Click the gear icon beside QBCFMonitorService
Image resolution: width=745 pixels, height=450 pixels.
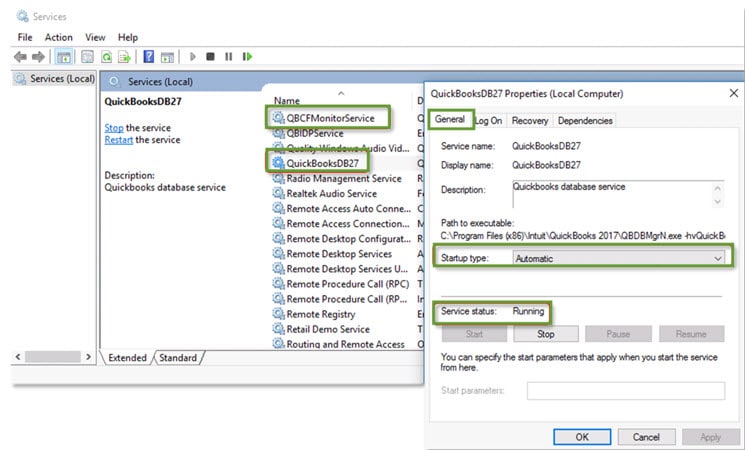pyautogui.click(x=278, y=117)
